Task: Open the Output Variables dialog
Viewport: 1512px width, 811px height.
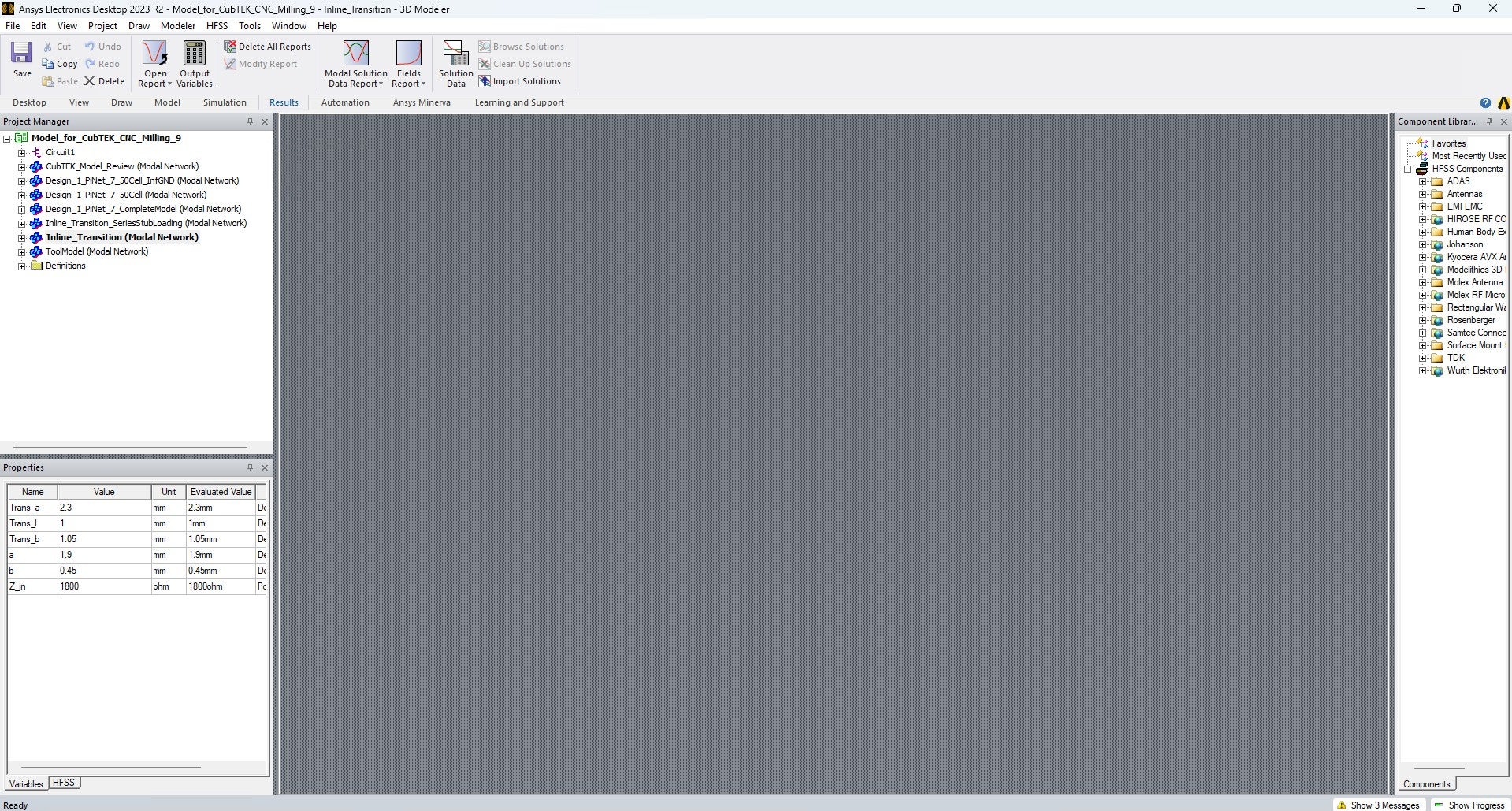Action: [x=194, y=64]
